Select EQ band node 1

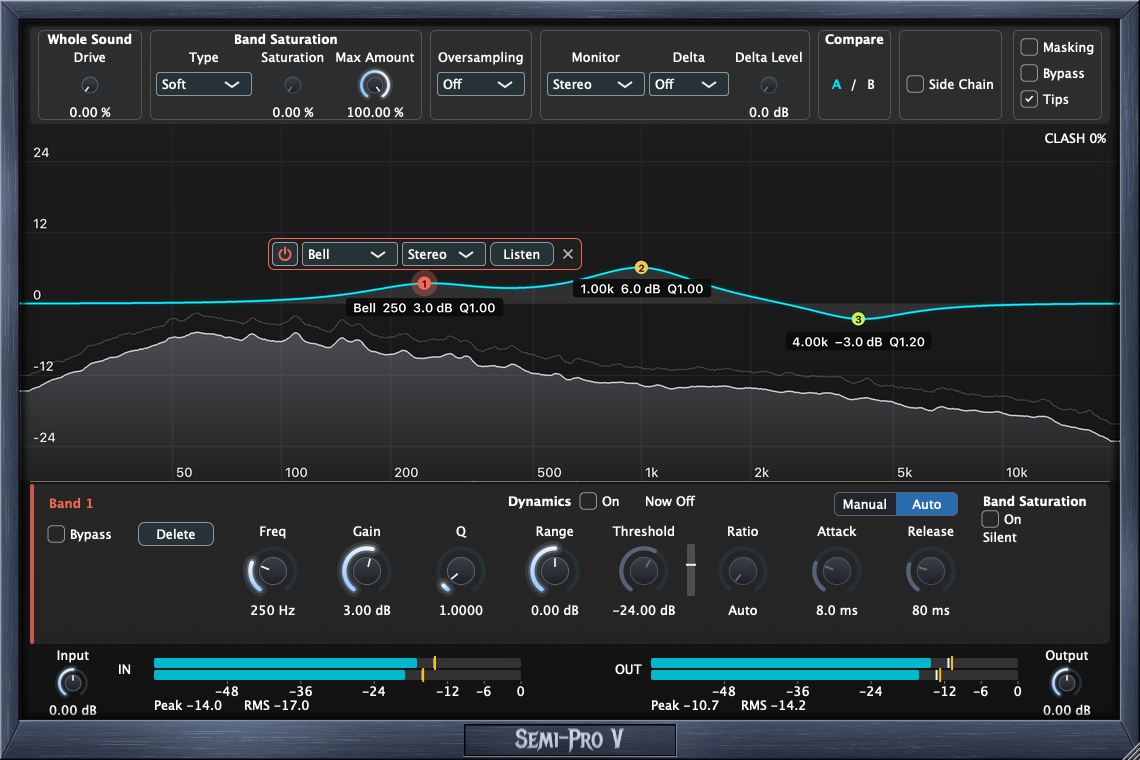point(424,284)
